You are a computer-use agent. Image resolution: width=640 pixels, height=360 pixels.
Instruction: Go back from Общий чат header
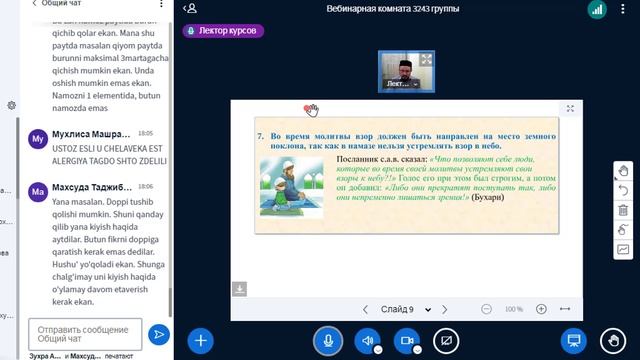click(x=34, y=3)
